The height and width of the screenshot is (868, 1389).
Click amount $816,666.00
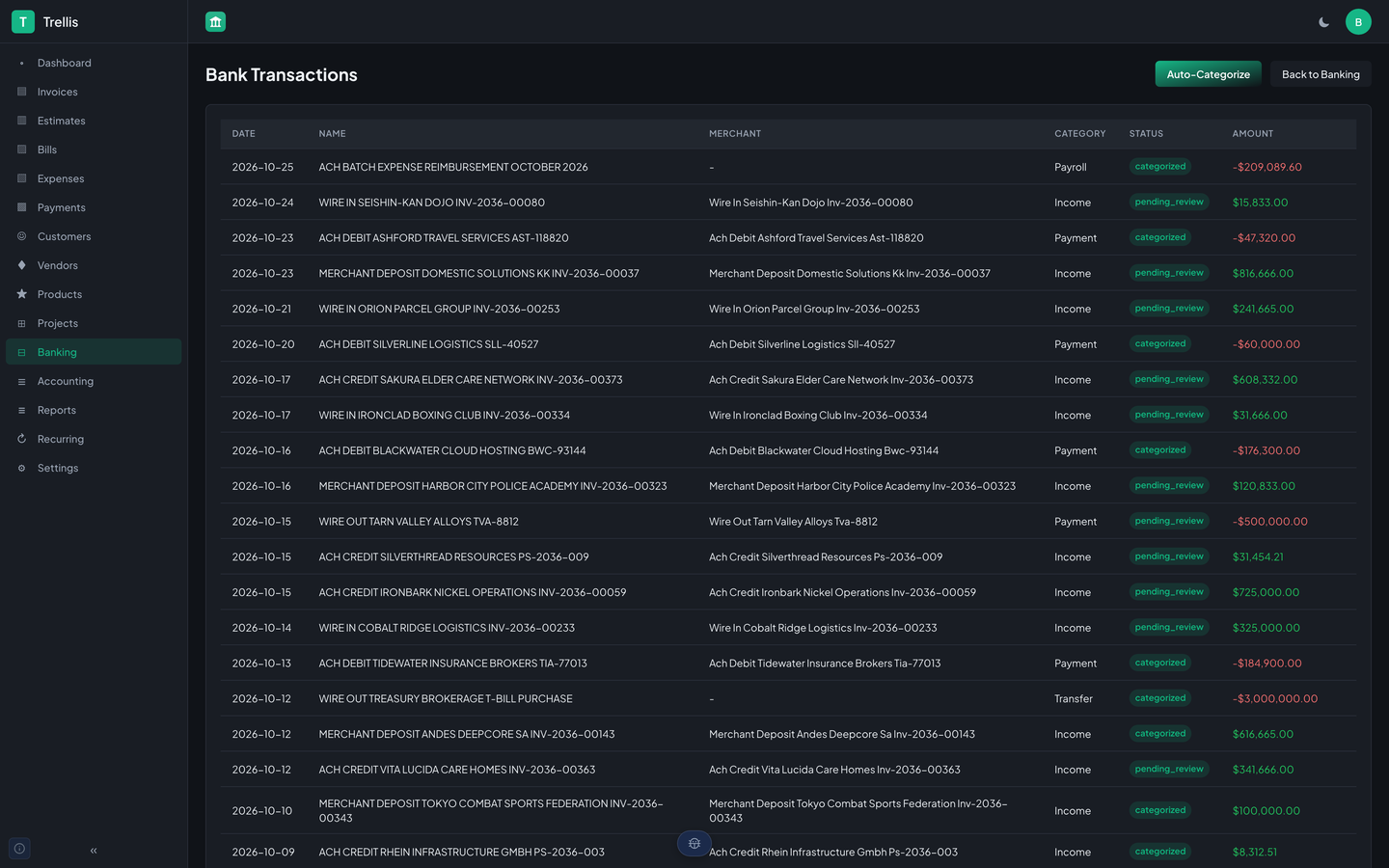pos(1263,274)
